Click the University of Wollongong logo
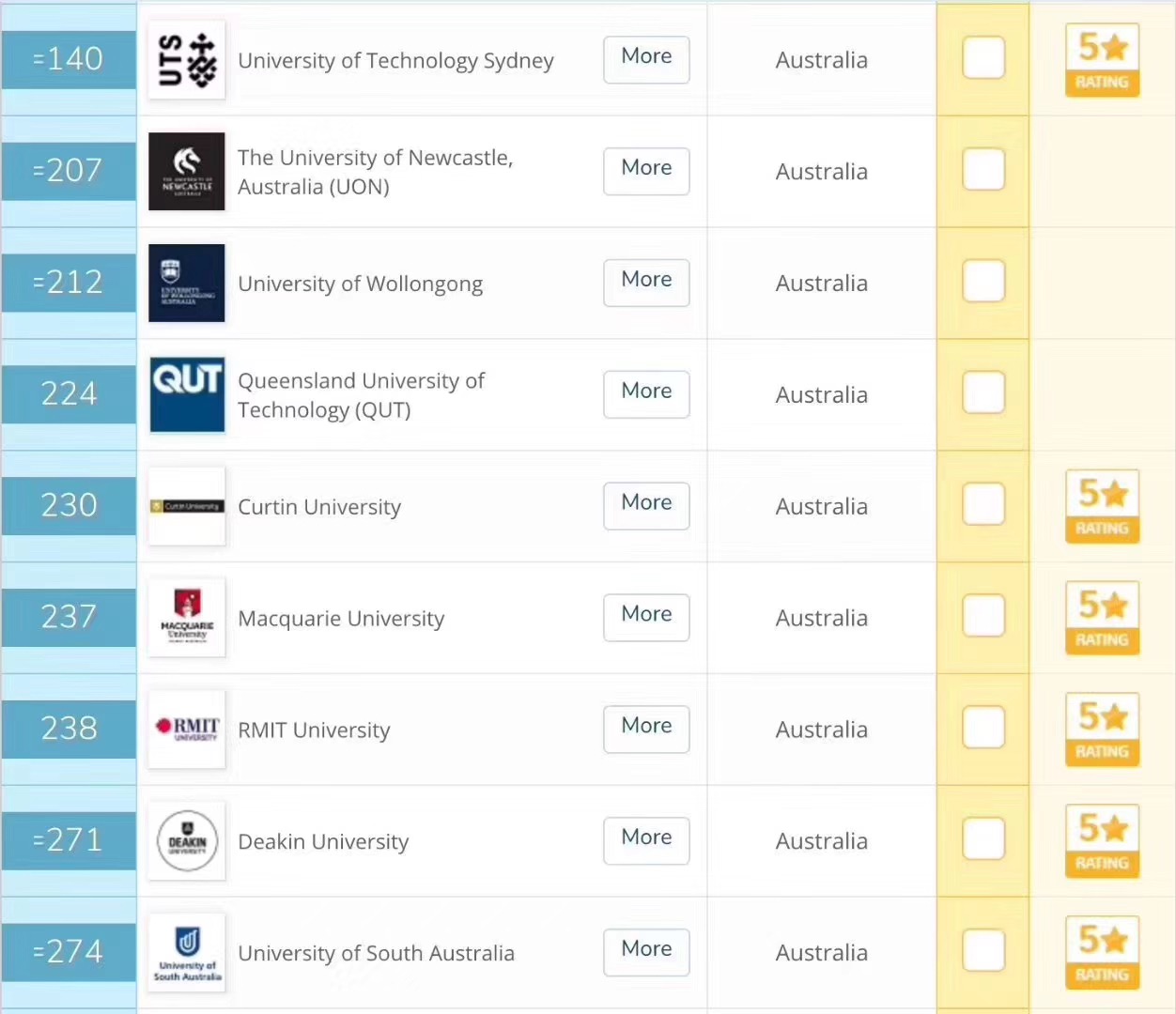 pos(187,283)
